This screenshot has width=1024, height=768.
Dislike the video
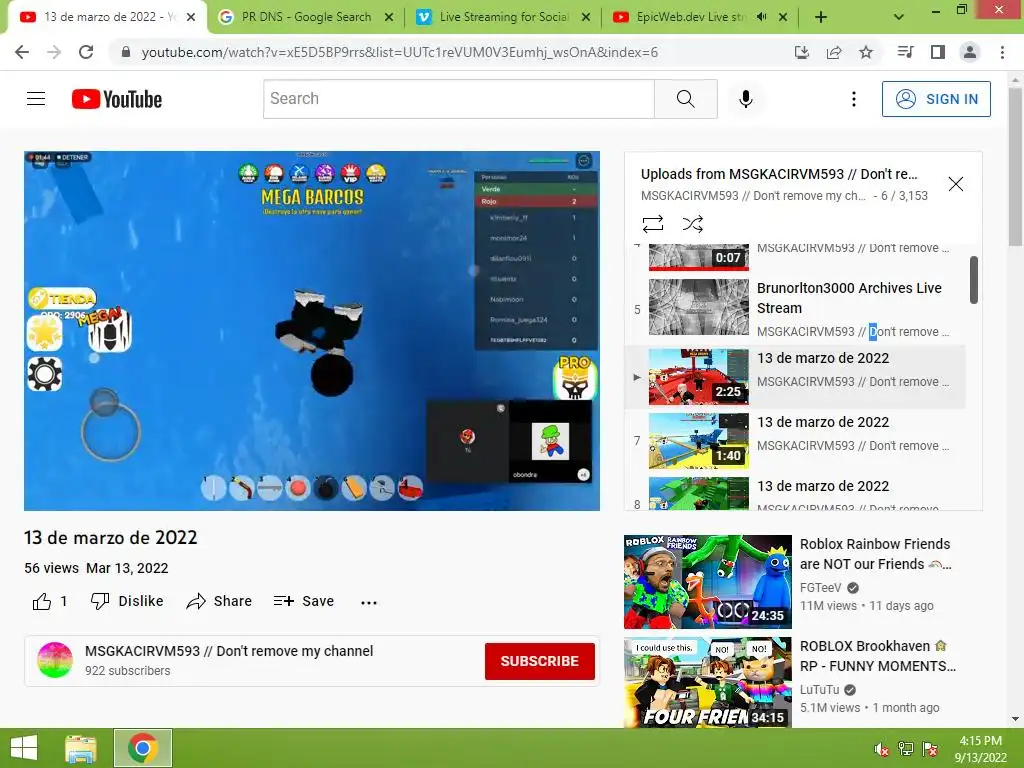[127, 601]
